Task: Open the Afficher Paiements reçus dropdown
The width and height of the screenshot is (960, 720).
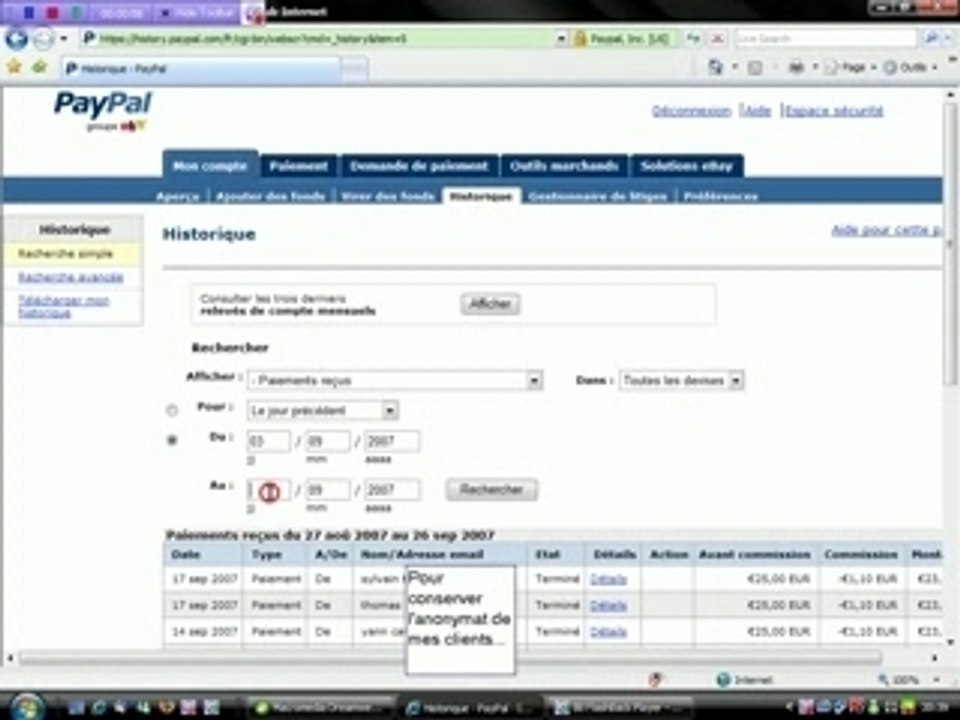Action: click(x=394, y=380)
